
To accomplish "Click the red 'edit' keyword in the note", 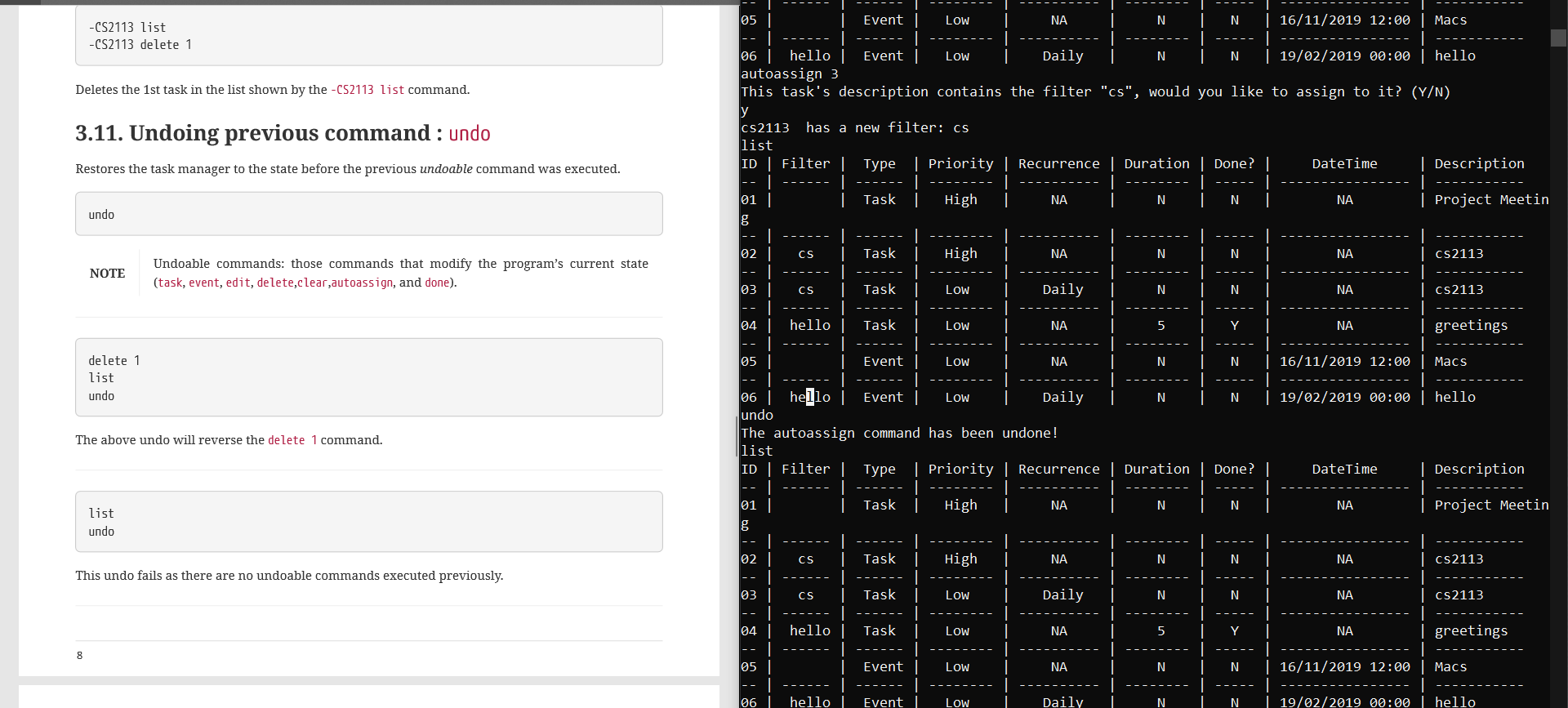I will tap(238, 283).
